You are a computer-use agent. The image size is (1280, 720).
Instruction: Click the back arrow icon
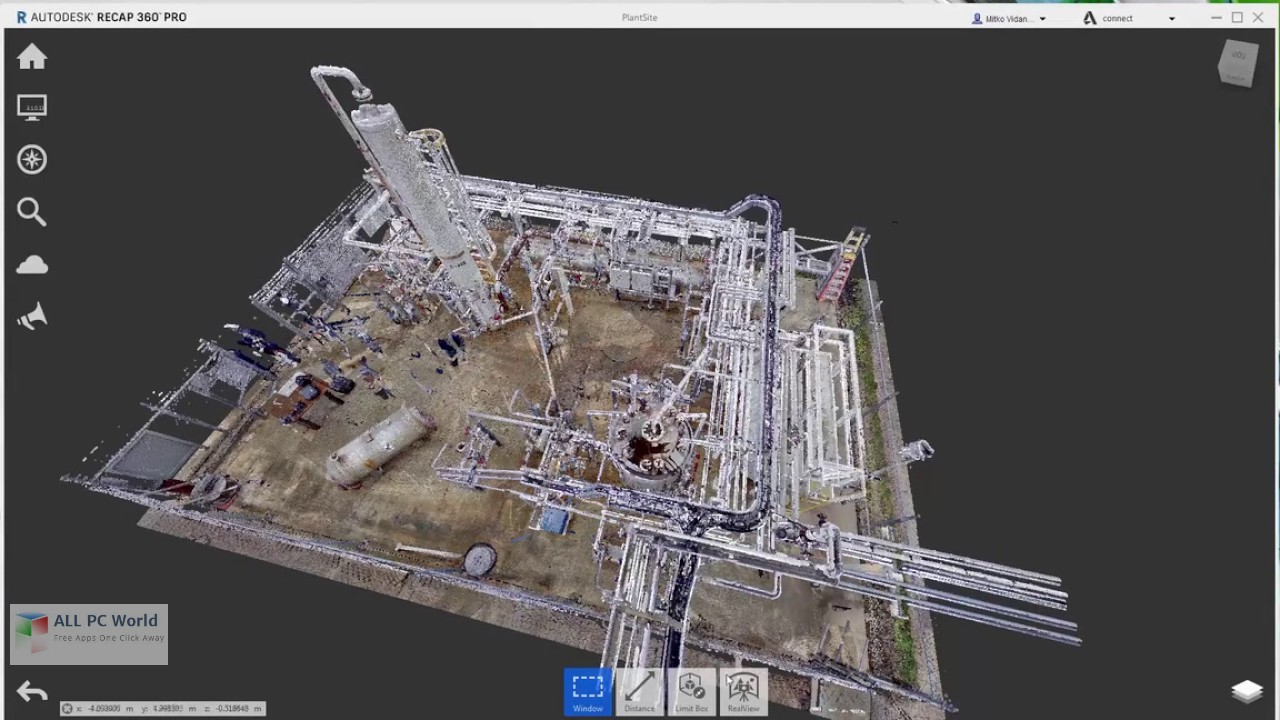(x=32, y=692)
